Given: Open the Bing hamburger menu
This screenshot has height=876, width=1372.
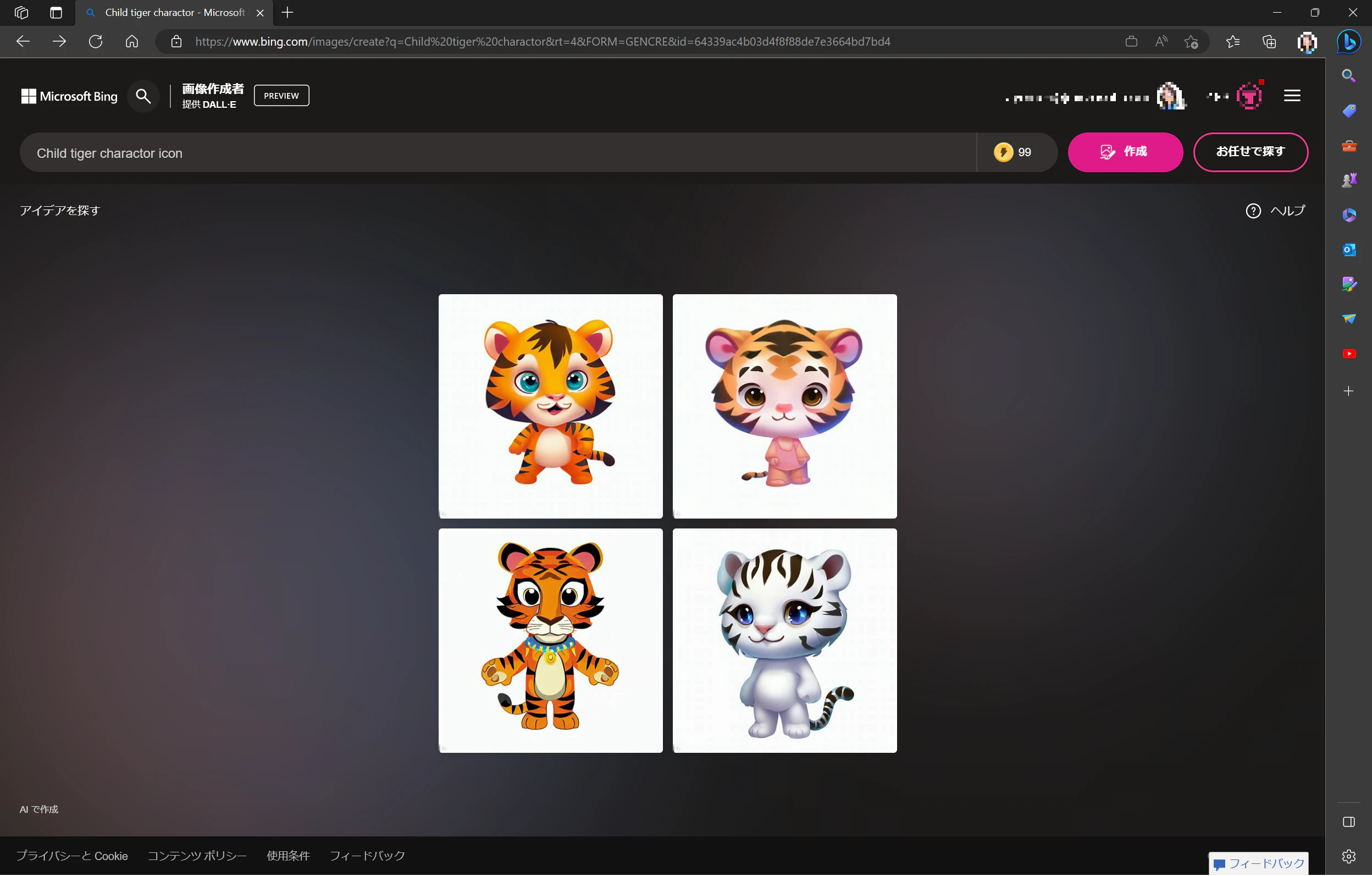Looking at the screenshot, I should pos(1292,96).
